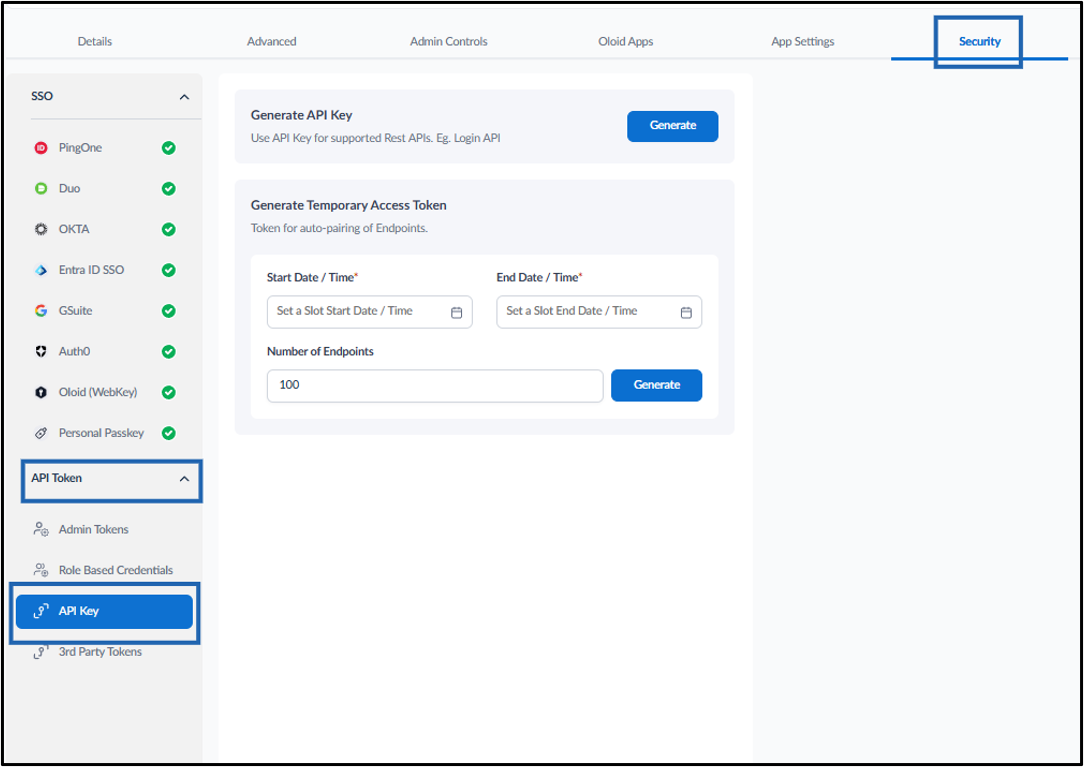Image resolution: width=1084 pixels, height=767 pixels.
Task: Click the 'Number of Endpoints' label
Action: (x=320, y=351)
